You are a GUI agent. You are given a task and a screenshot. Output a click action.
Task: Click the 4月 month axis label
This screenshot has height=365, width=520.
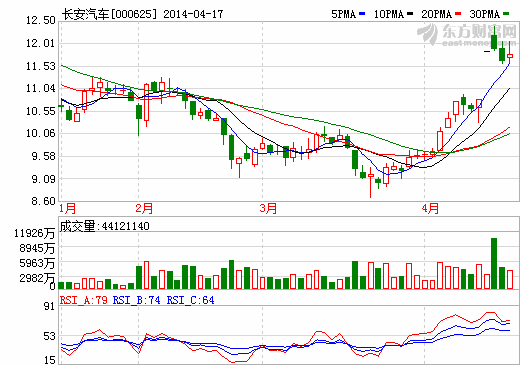tap(430, 209)
